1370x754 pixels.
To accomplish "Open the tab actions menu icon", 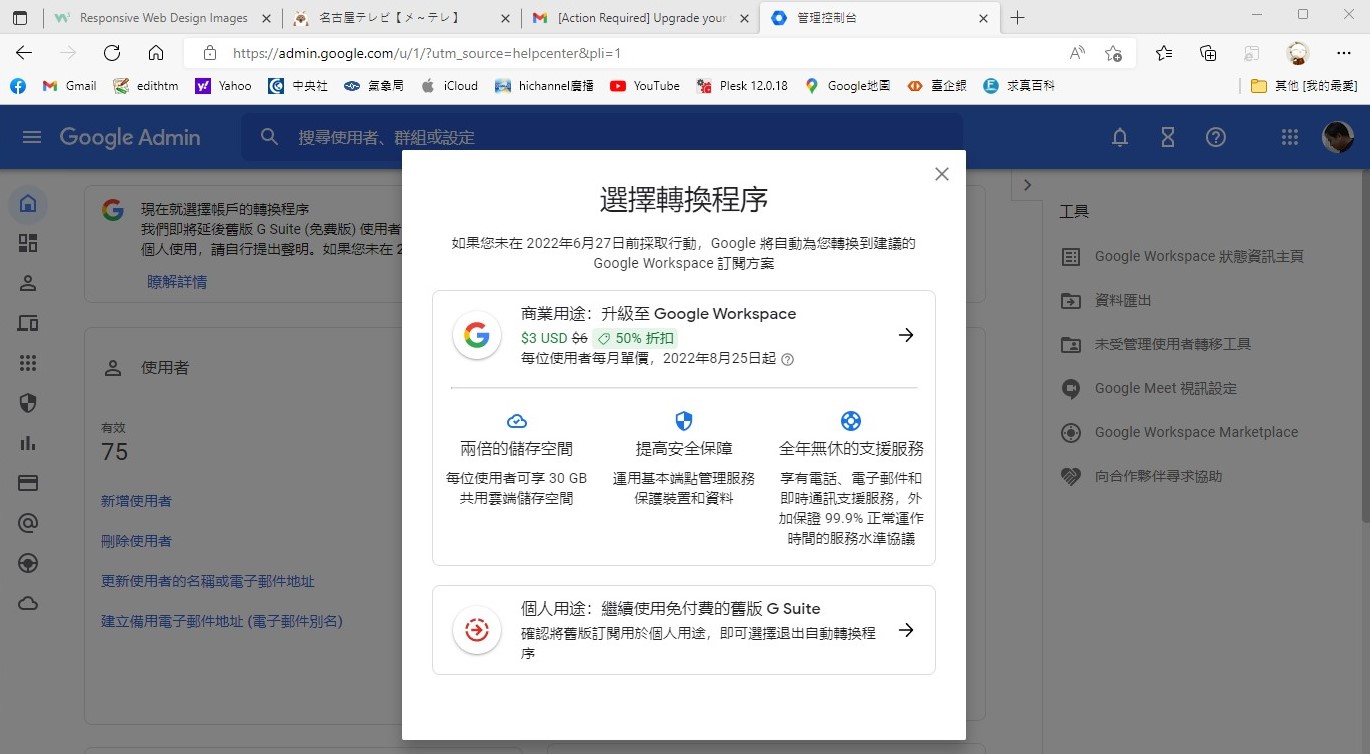I will click(20, 18).
